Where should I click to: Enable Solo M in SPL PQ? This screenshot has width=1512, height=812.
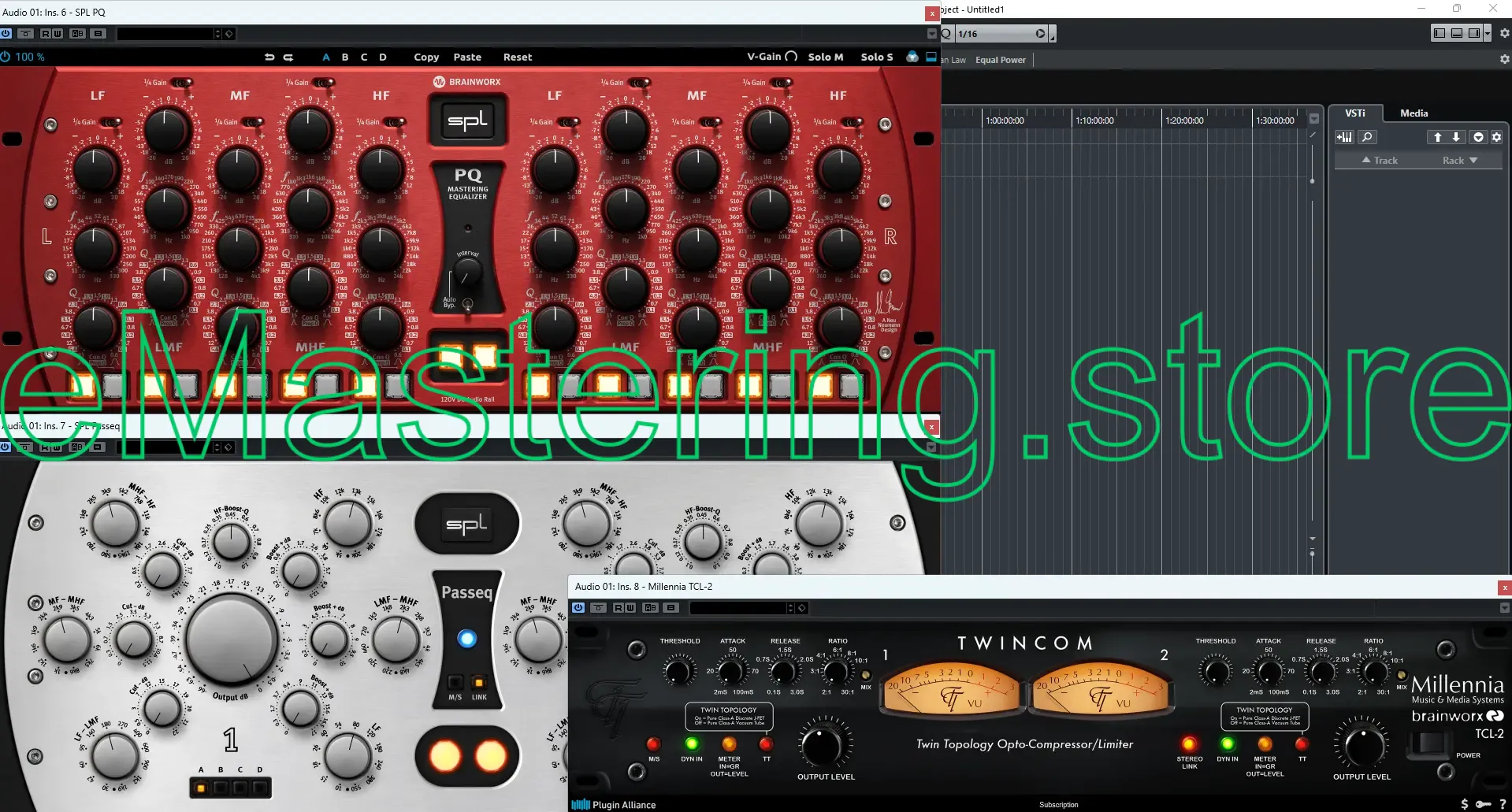coord(826,57)
